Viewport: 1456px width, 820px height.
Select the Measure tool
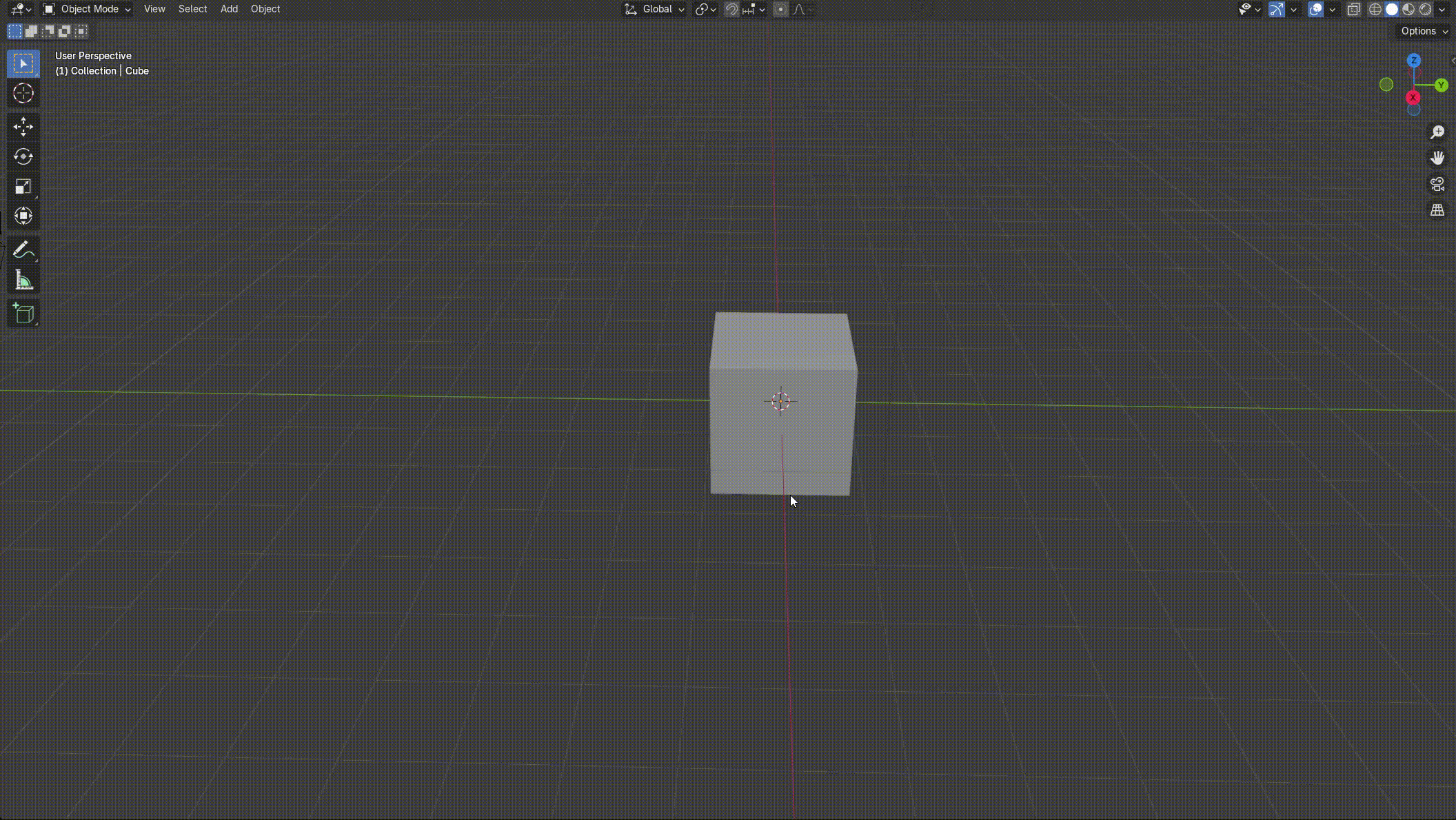23,280
